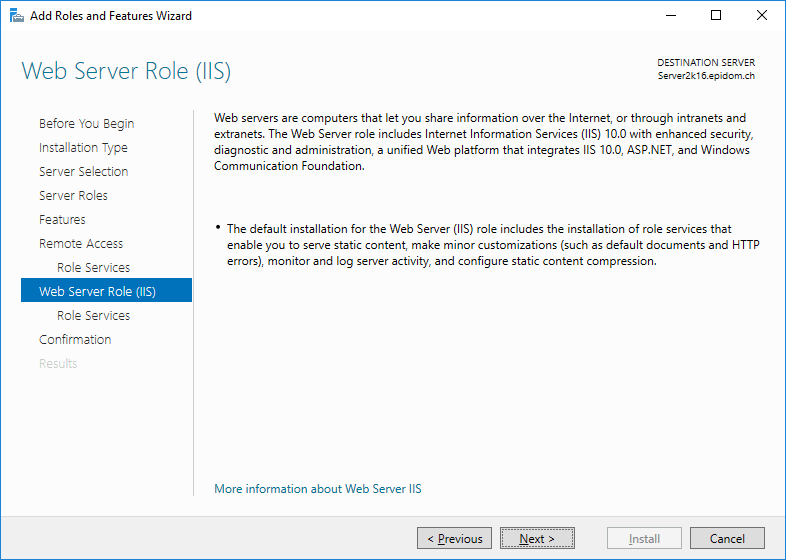Click the wizard icon in the title bar

(x=17, y=16)
